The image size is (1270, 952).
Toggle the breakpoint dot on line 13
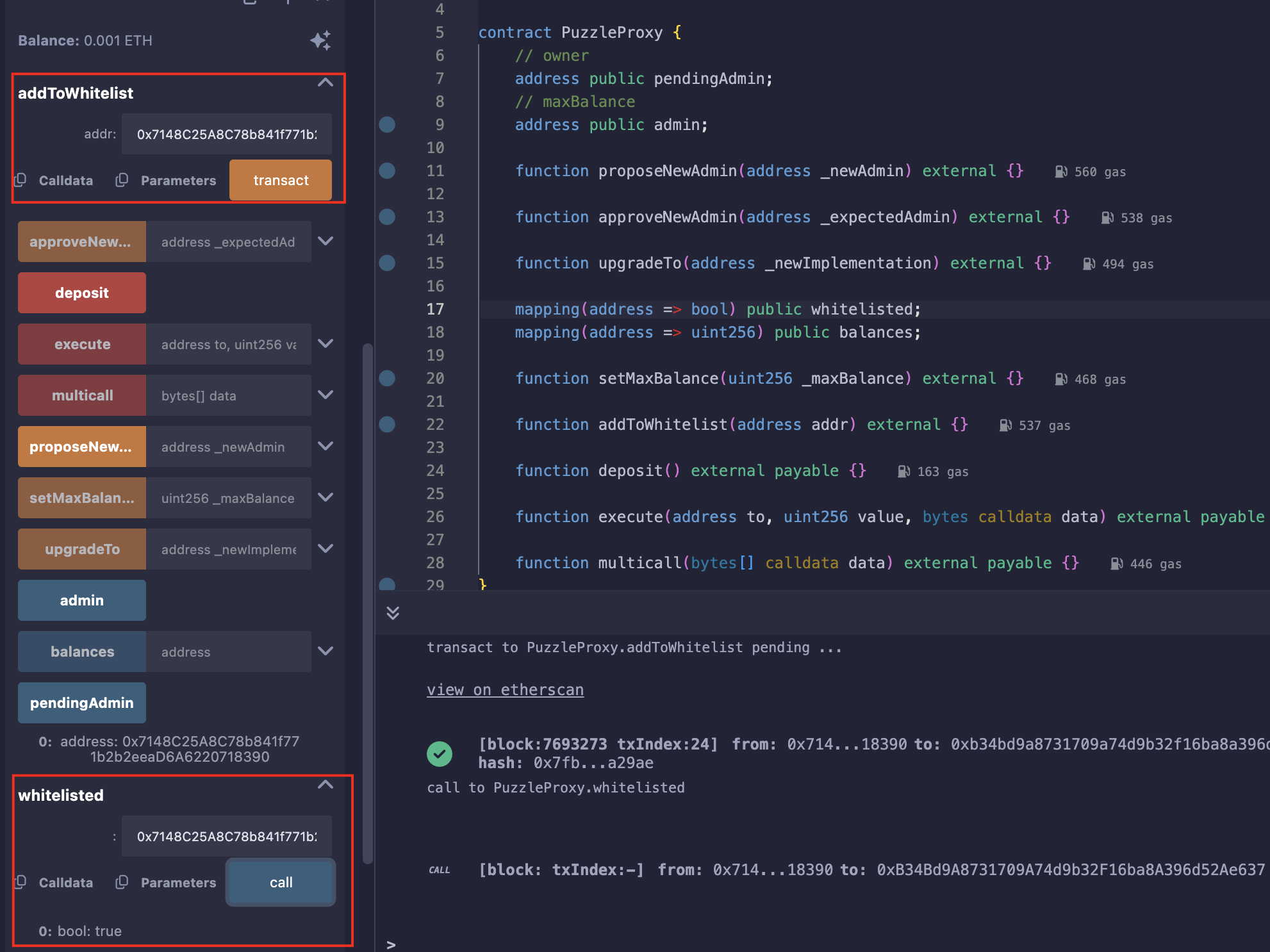(387, 217)
